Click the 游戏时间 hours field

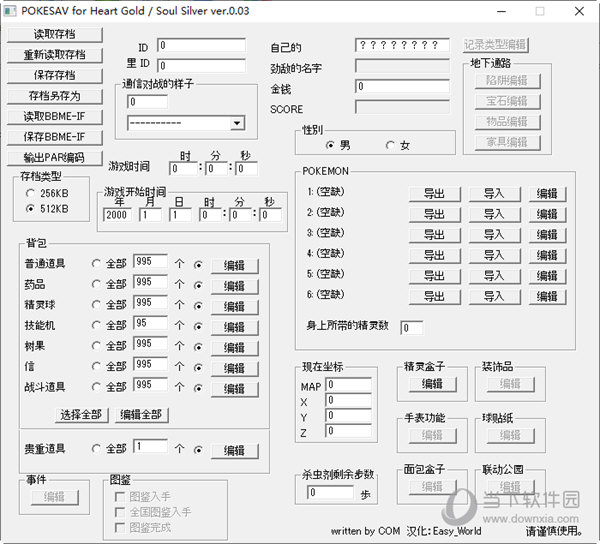click(183, 169)
